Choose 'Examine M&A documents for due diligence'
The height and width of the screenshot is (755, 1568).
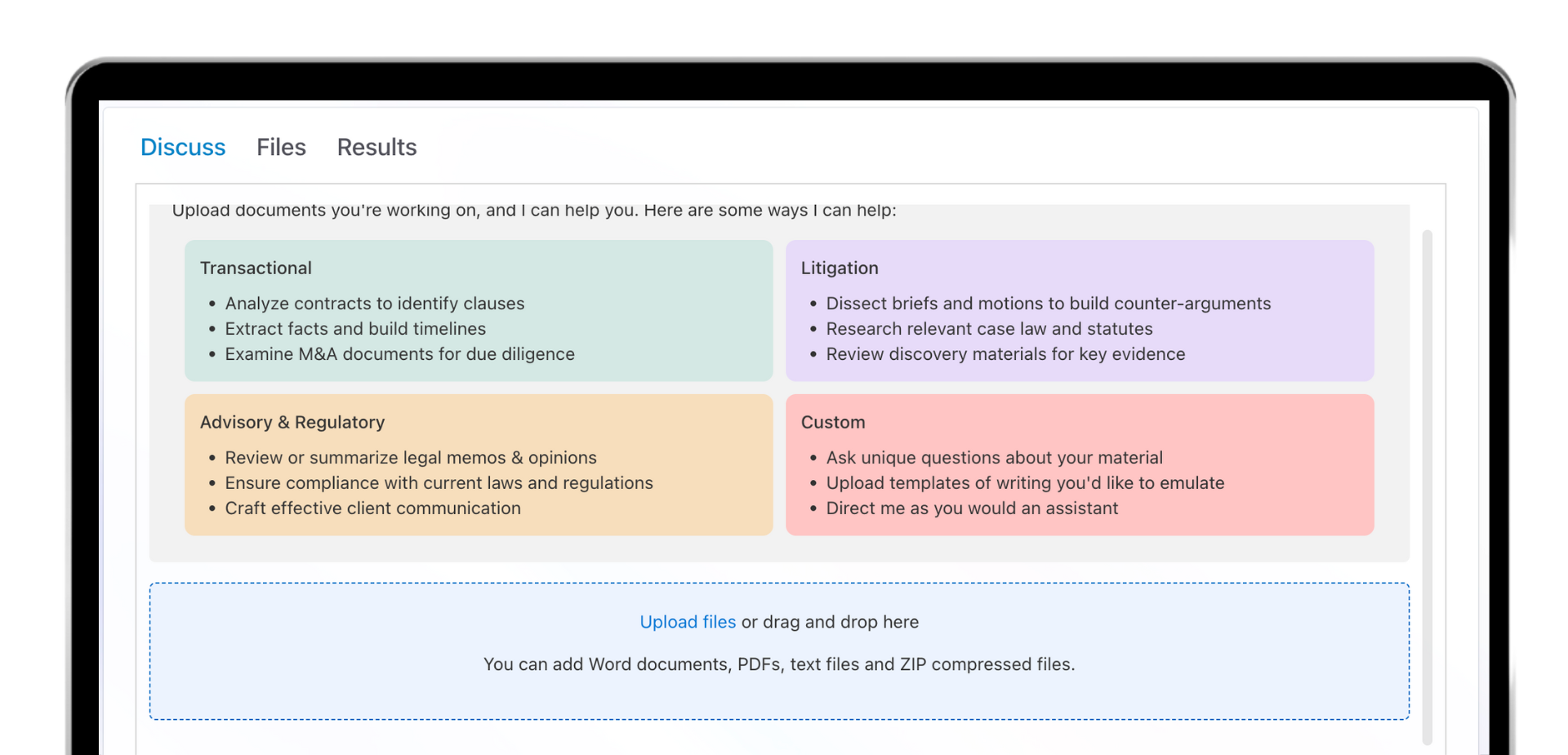coord(399,354)
